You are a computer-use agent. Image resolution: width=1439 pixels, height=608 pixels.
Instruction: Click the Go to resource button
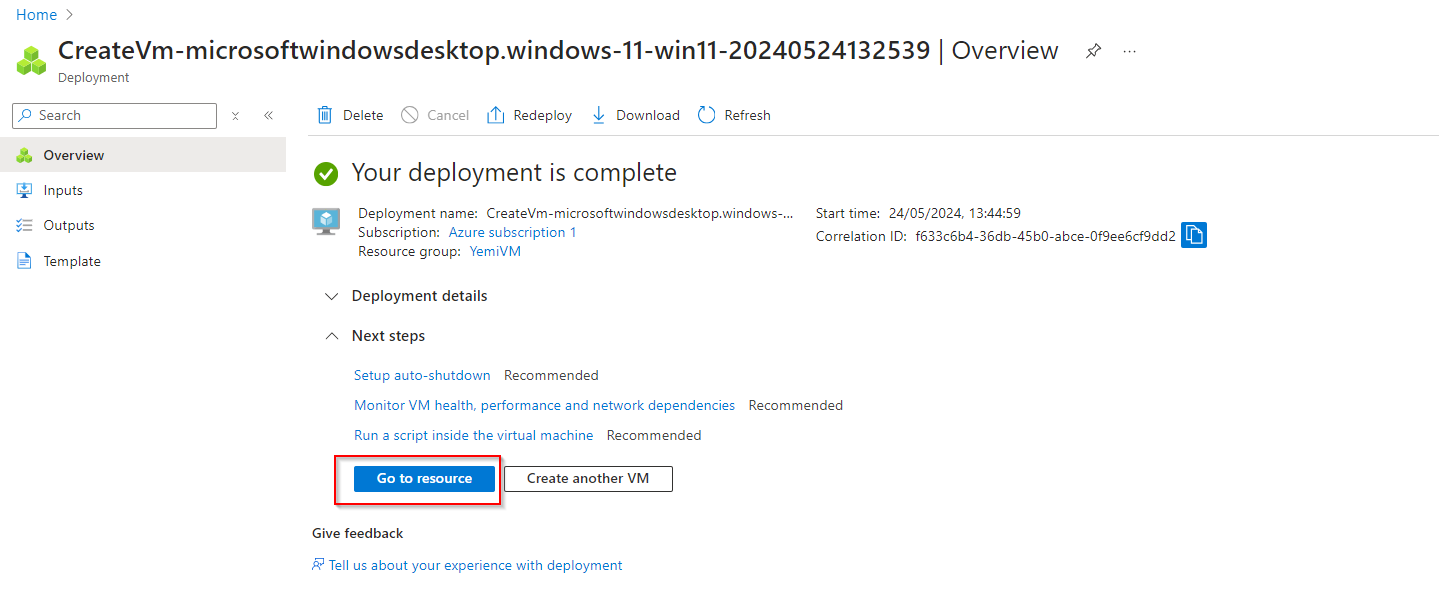coord(424,479)
